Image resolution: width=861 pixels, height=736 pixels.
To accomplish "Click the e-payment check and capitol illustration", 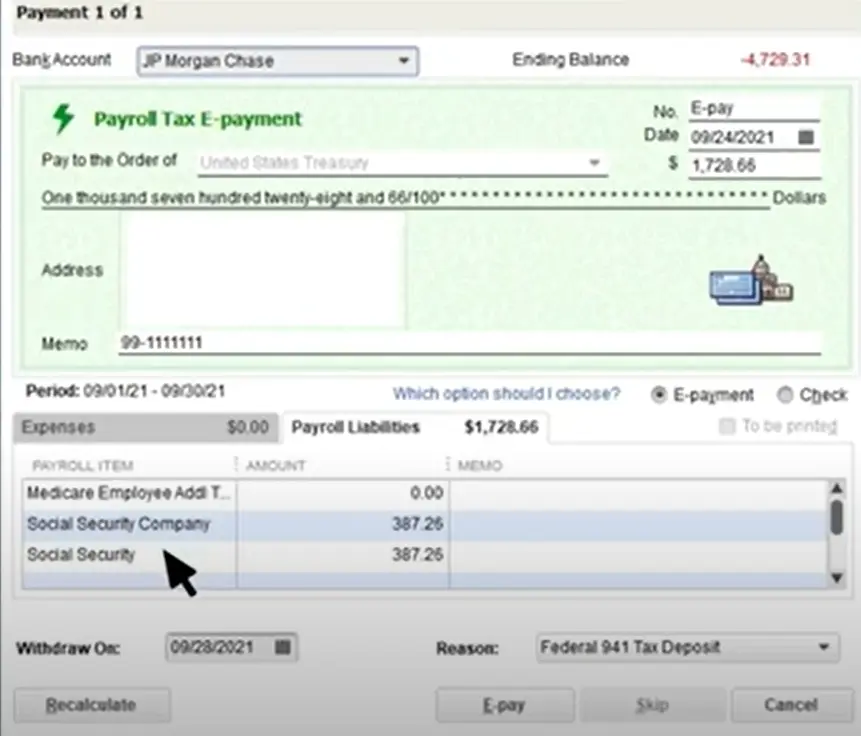I will (x=752, y=283).
